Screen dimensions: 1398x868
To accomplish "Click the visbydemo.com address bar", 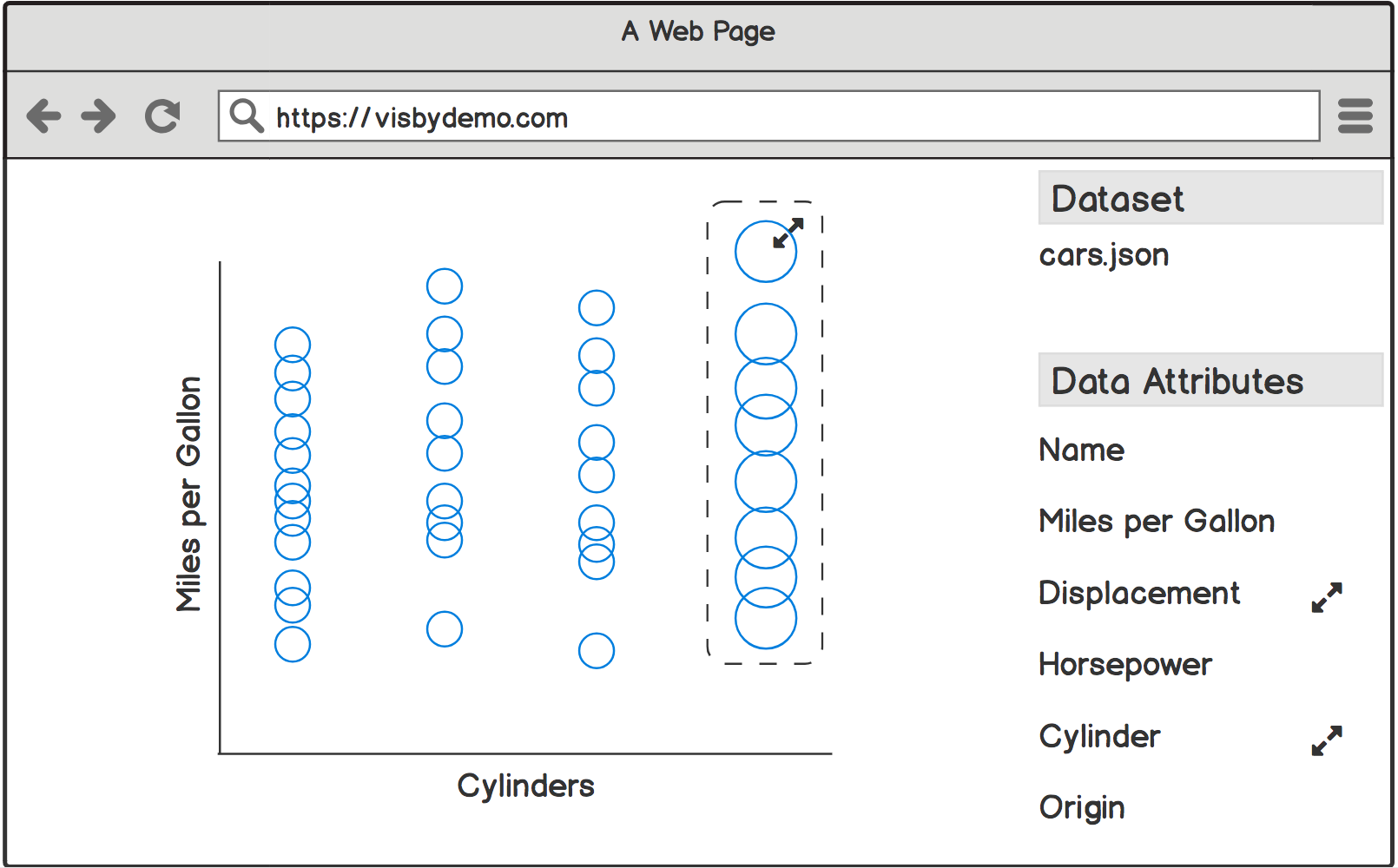I will coord(781,116).
